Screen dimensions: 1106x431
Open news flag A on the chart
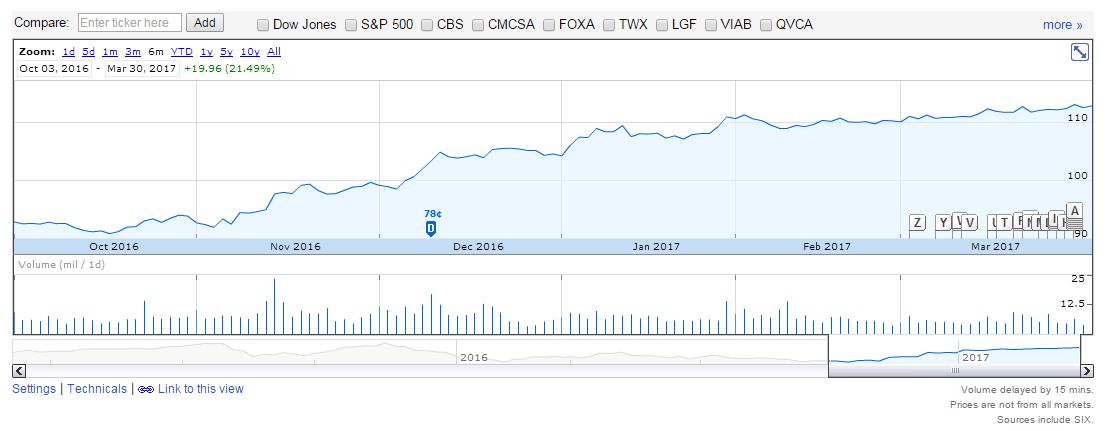[1075, 211]
